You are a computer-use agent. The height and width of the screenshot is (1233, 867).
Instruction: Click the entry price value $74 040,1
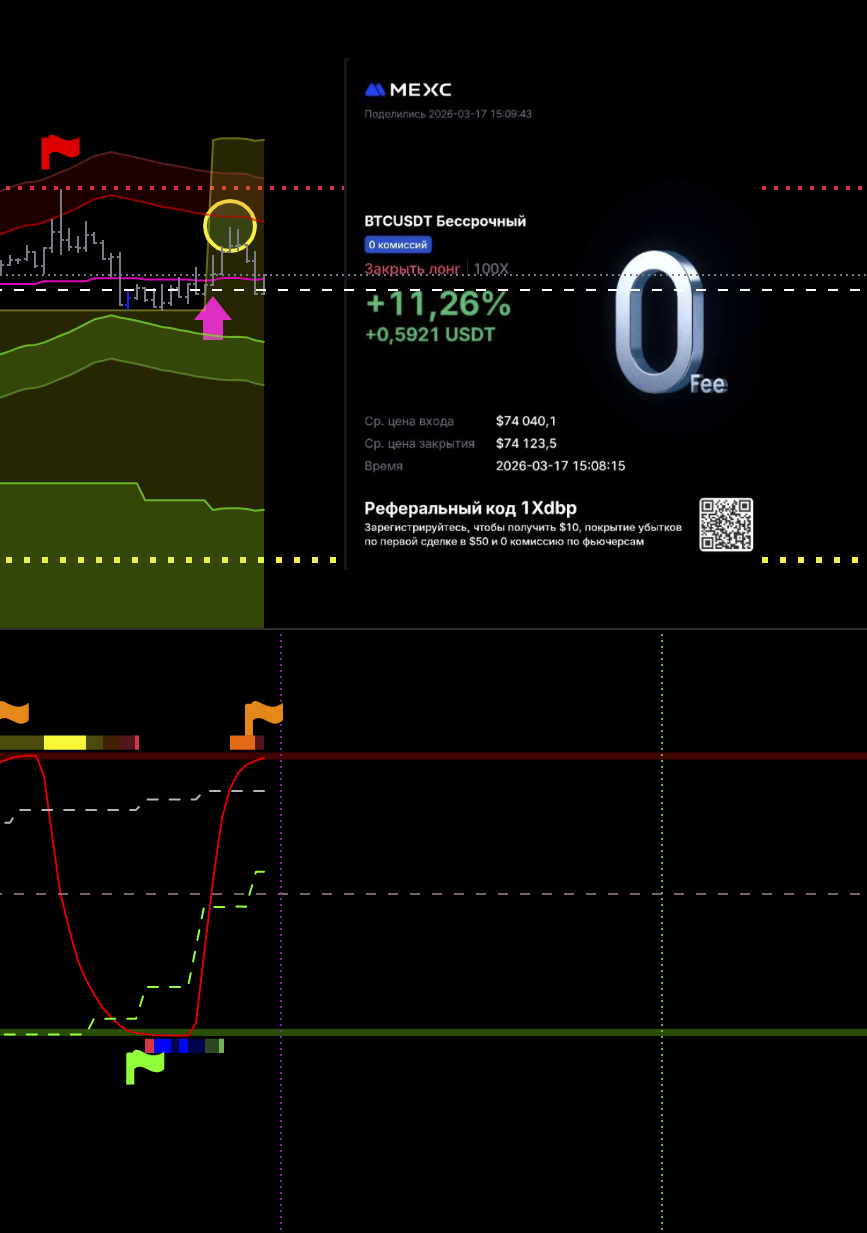coord(526,421)
